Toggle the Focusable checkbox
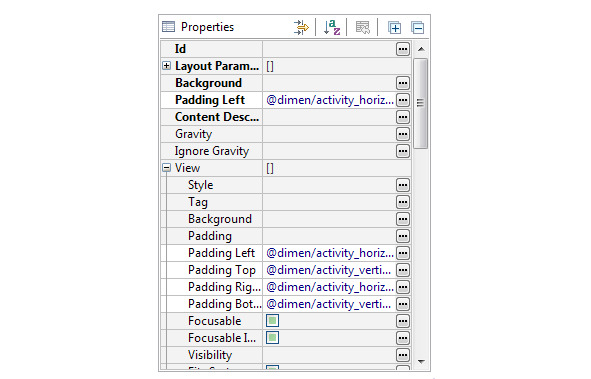This screenshot has height=379, width=591. point(273,321)
